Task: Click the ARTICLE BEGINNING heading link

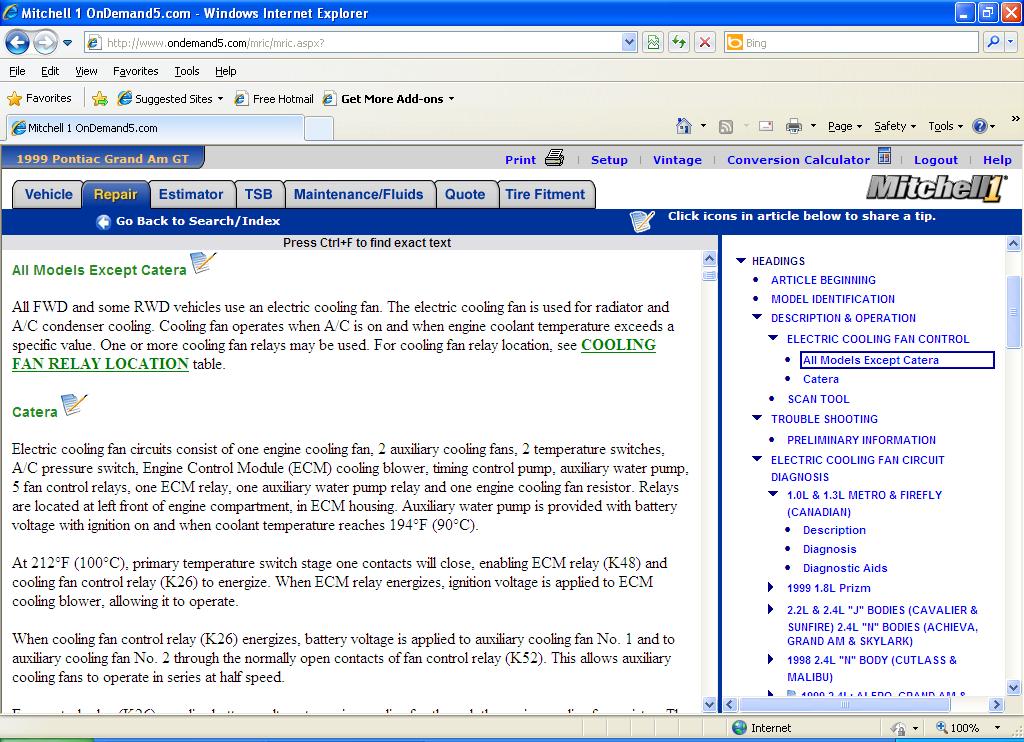Action: [824, 280]
